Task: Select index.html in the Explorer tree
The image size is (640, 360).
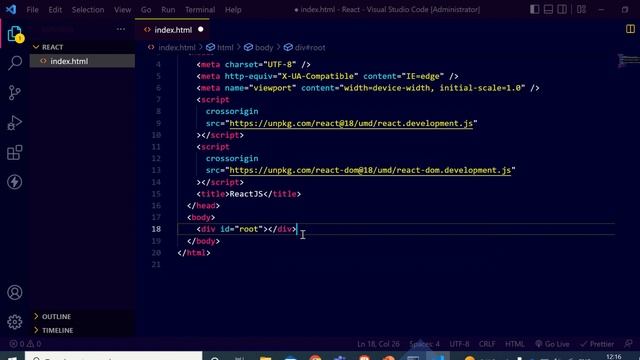Action: [82, 61]
